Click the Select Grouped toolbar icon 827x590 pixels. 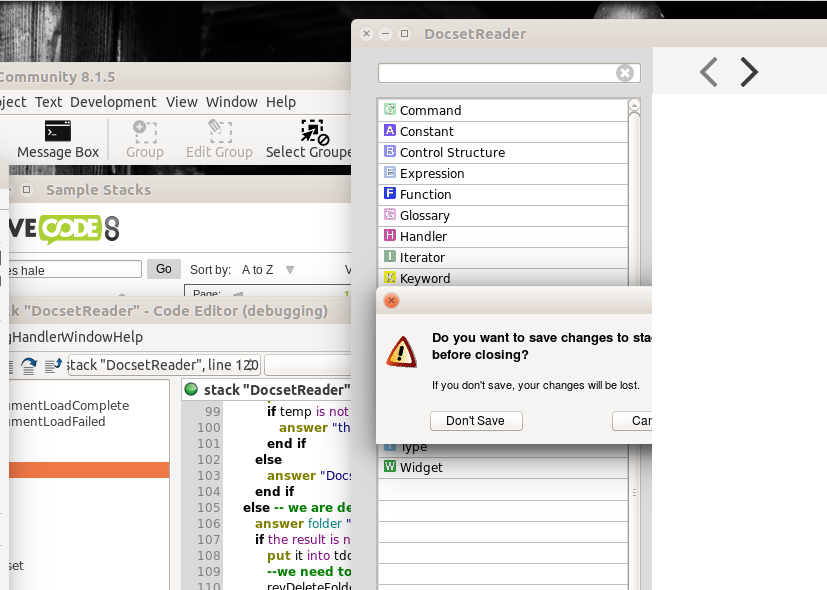coord(314,139)
